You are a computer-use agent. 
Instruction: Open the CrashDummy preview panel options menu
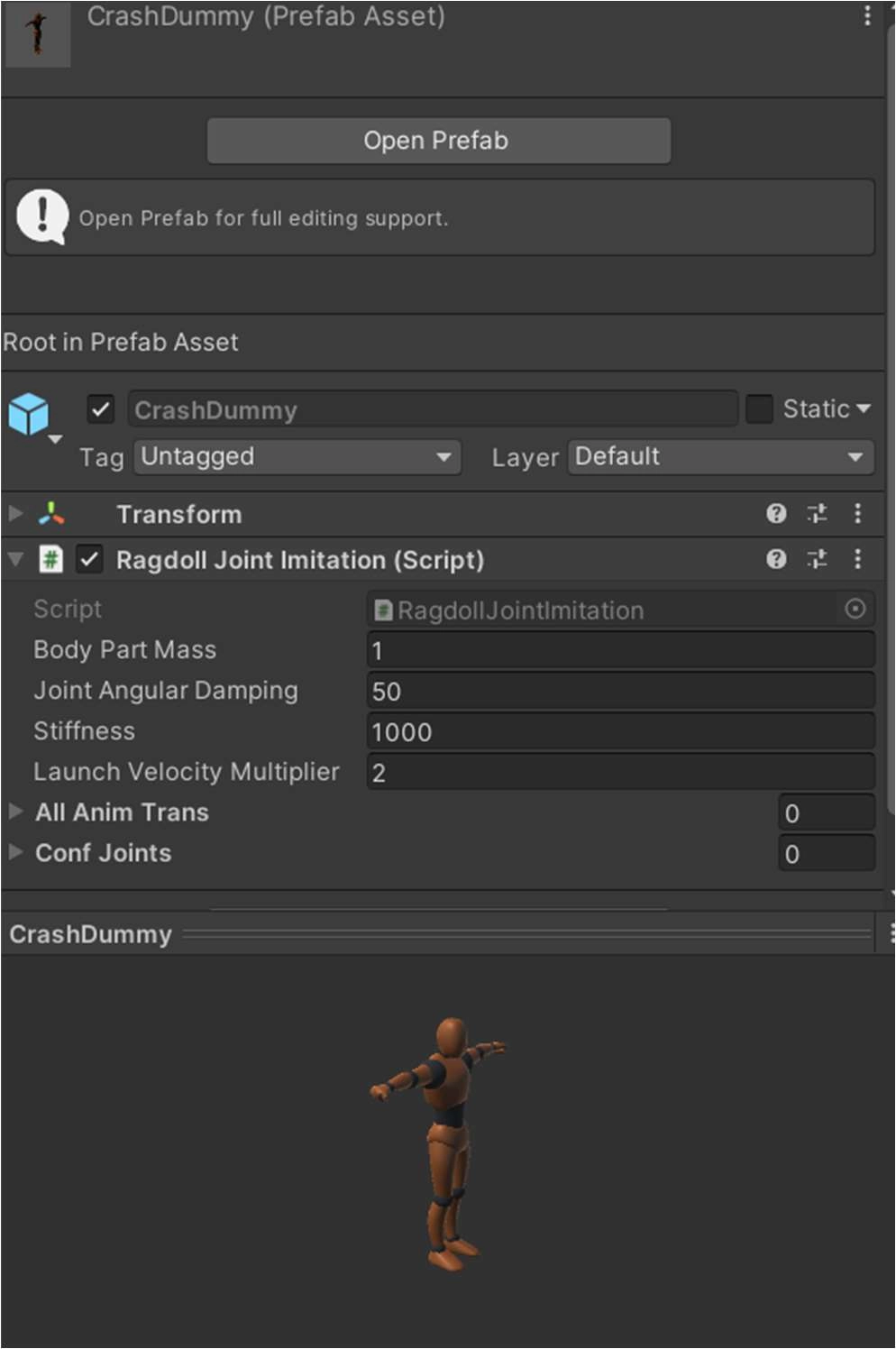pos(890,934)
